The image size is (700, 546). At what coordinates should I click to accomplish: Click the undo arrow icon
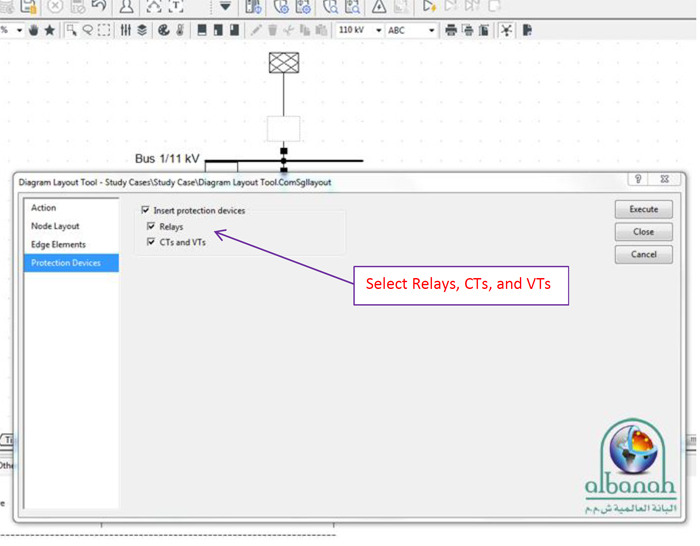click(x=98, y=6)
